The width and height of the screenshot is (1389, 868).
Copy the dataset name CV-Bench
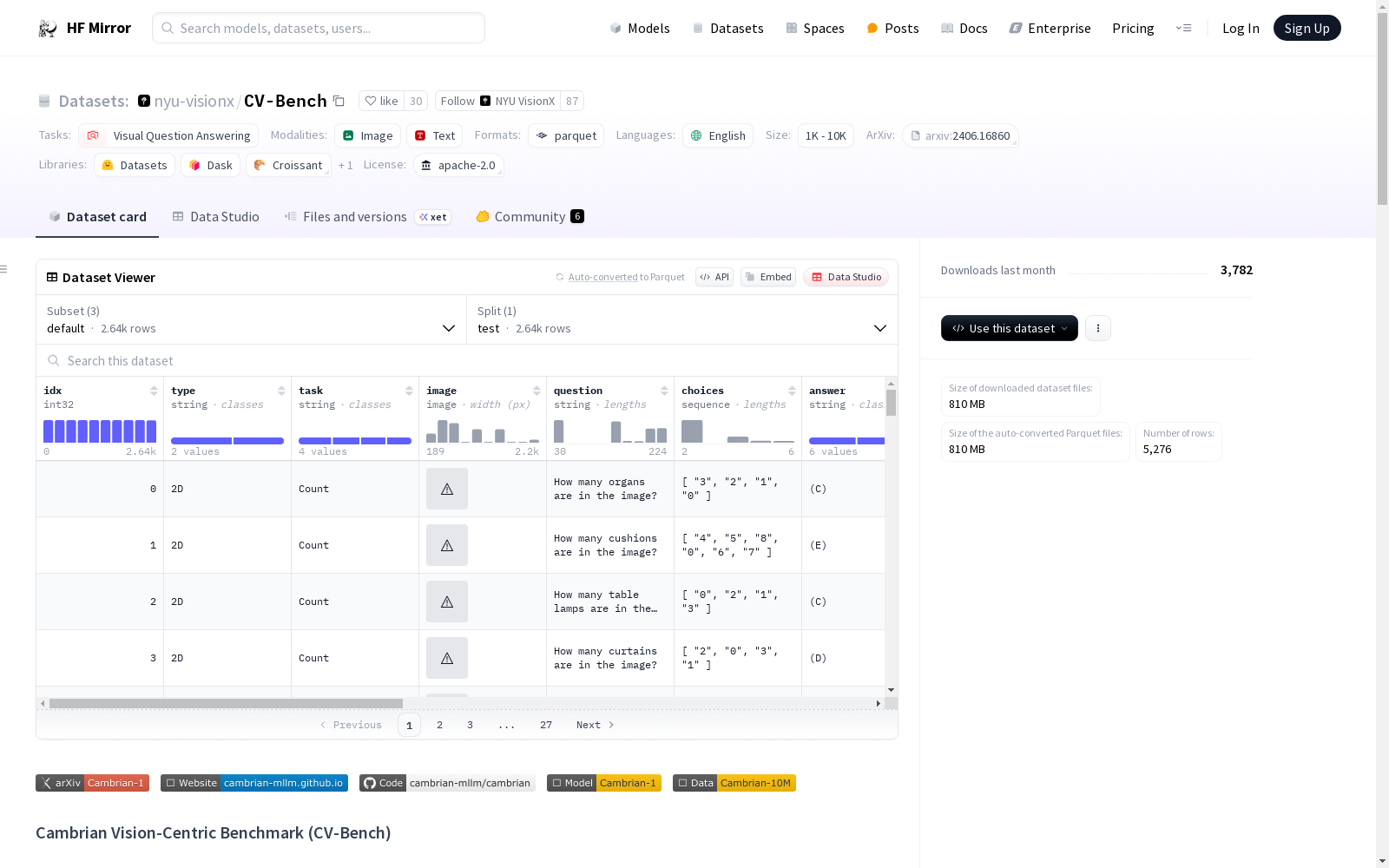point(339,101)
